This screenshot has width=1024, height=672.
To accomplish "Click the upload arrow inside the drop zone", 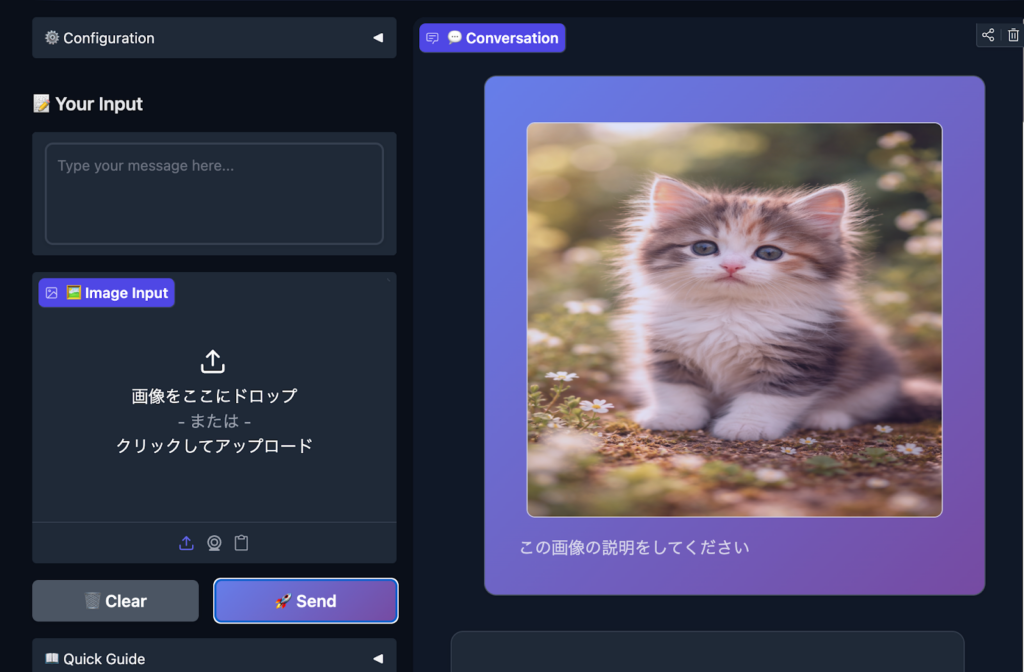I will pos(214,359).
